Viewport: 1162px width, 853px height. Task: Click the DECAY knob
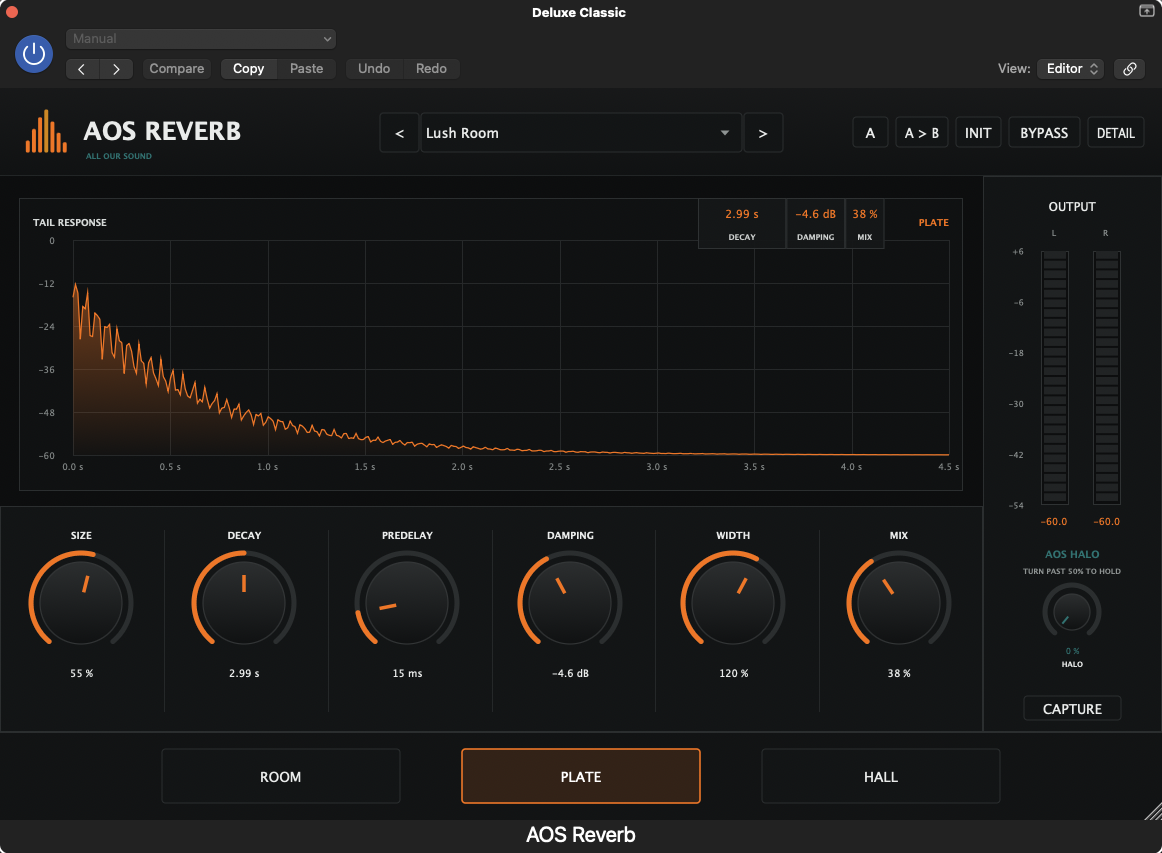244,602
